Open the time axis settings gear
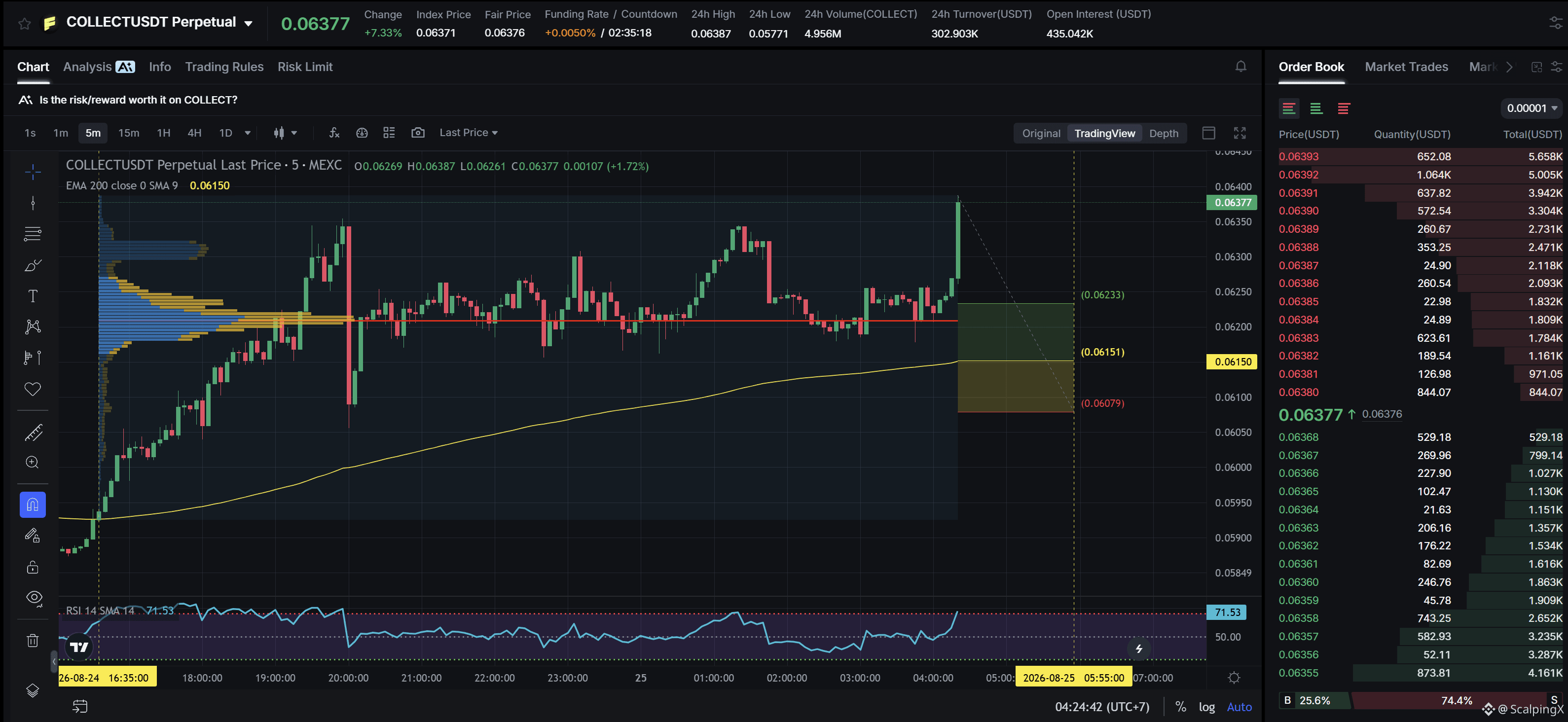Image resolution: width=1568 pixels, height=722 pixels. (x=1234, y=678)
